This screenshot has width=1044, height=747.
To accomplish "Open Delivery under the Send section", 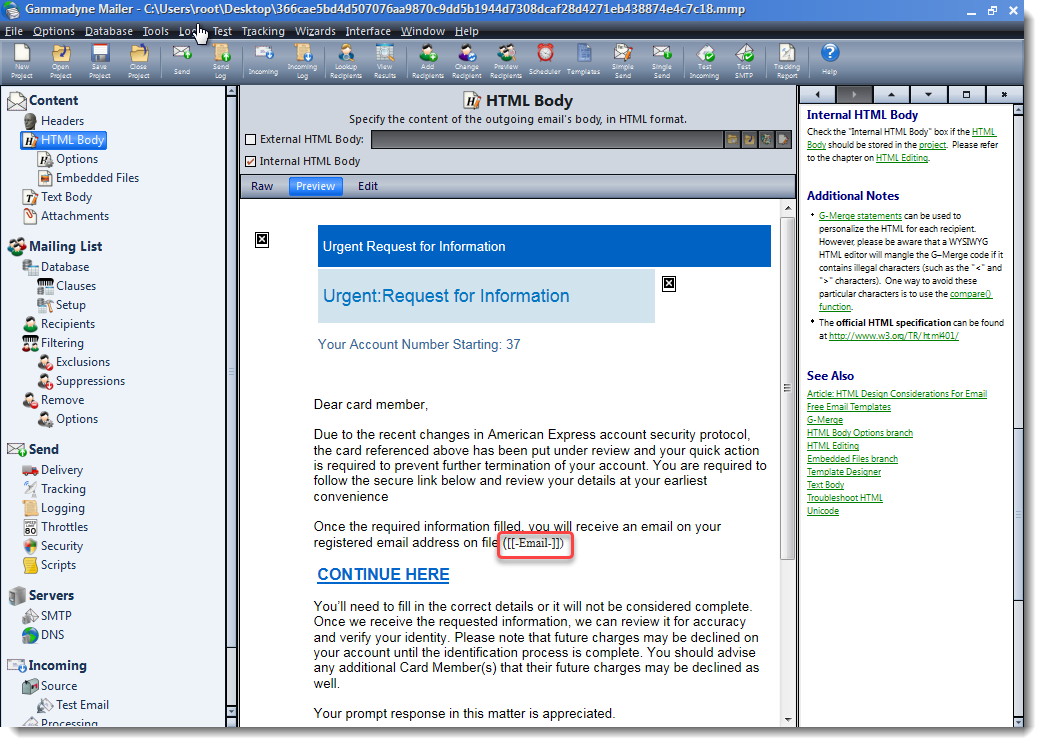I will click(62, 470).
